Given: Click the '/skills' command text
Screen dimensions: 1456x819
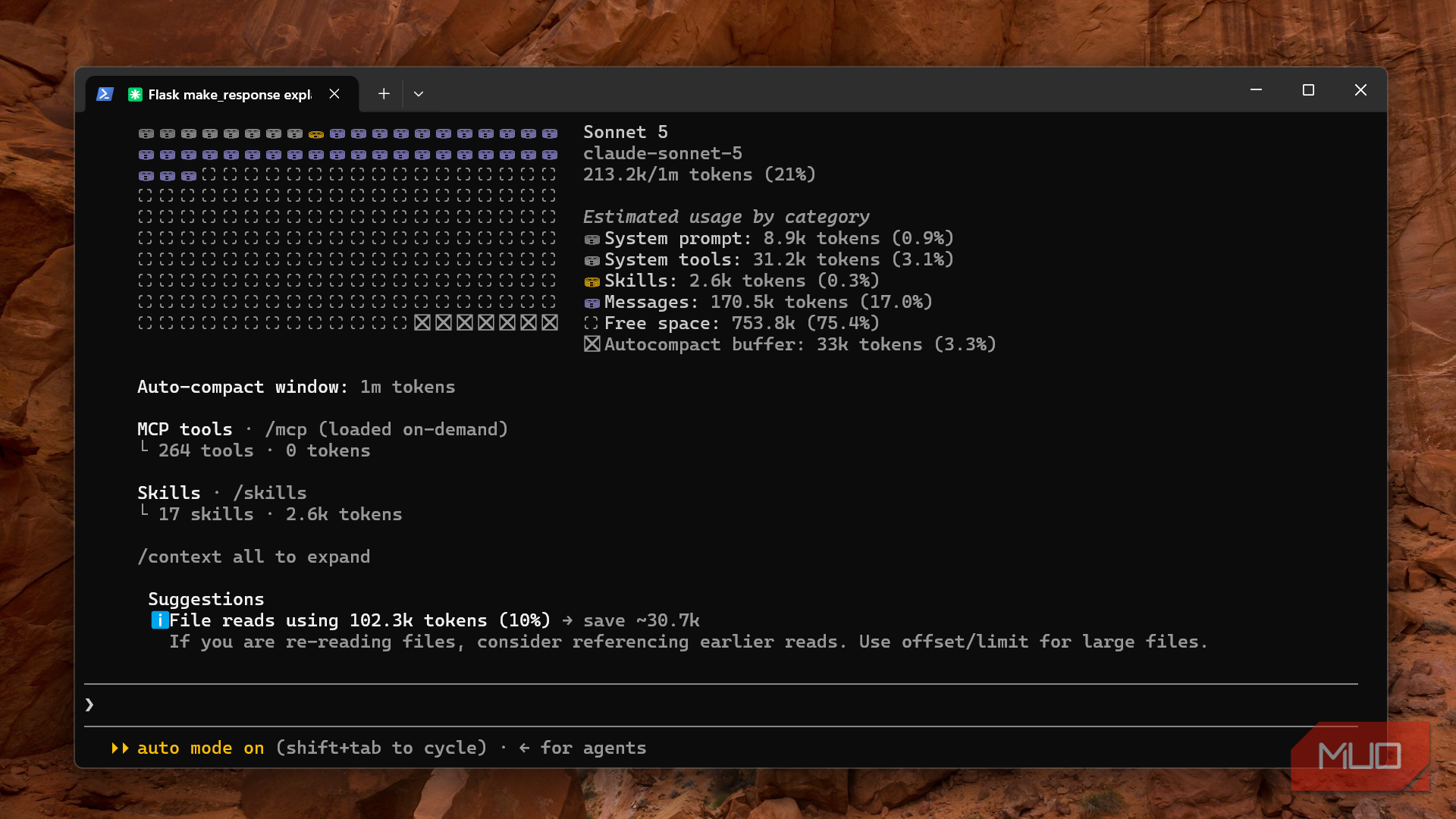Looking at the screenshot, I should pyautogui.click(x=270, y=493).
